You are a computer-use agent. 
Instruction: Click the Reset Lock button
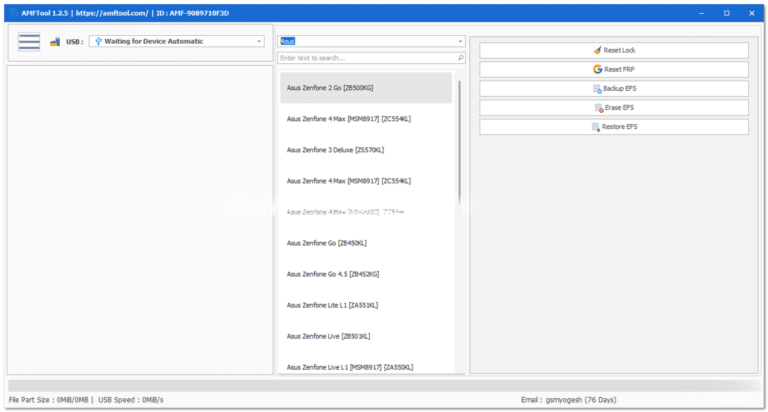click(614, 50)
